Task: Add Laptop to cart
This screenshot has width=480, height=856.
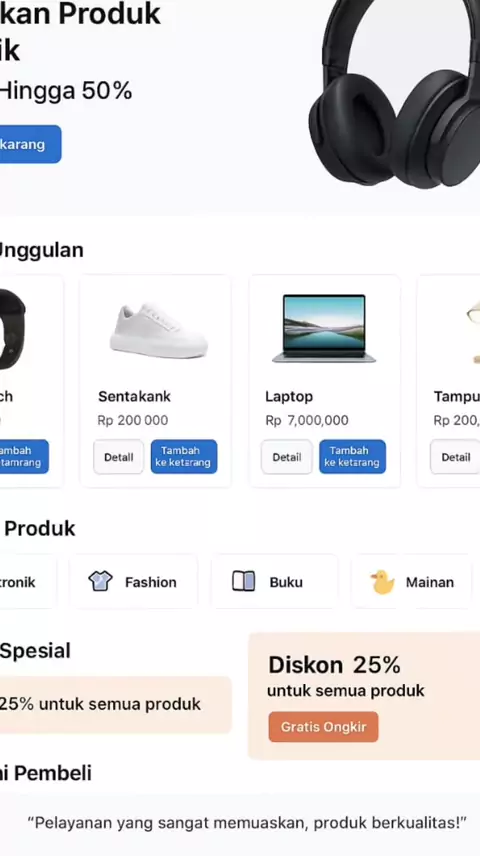Action: (x=352, y=456)
